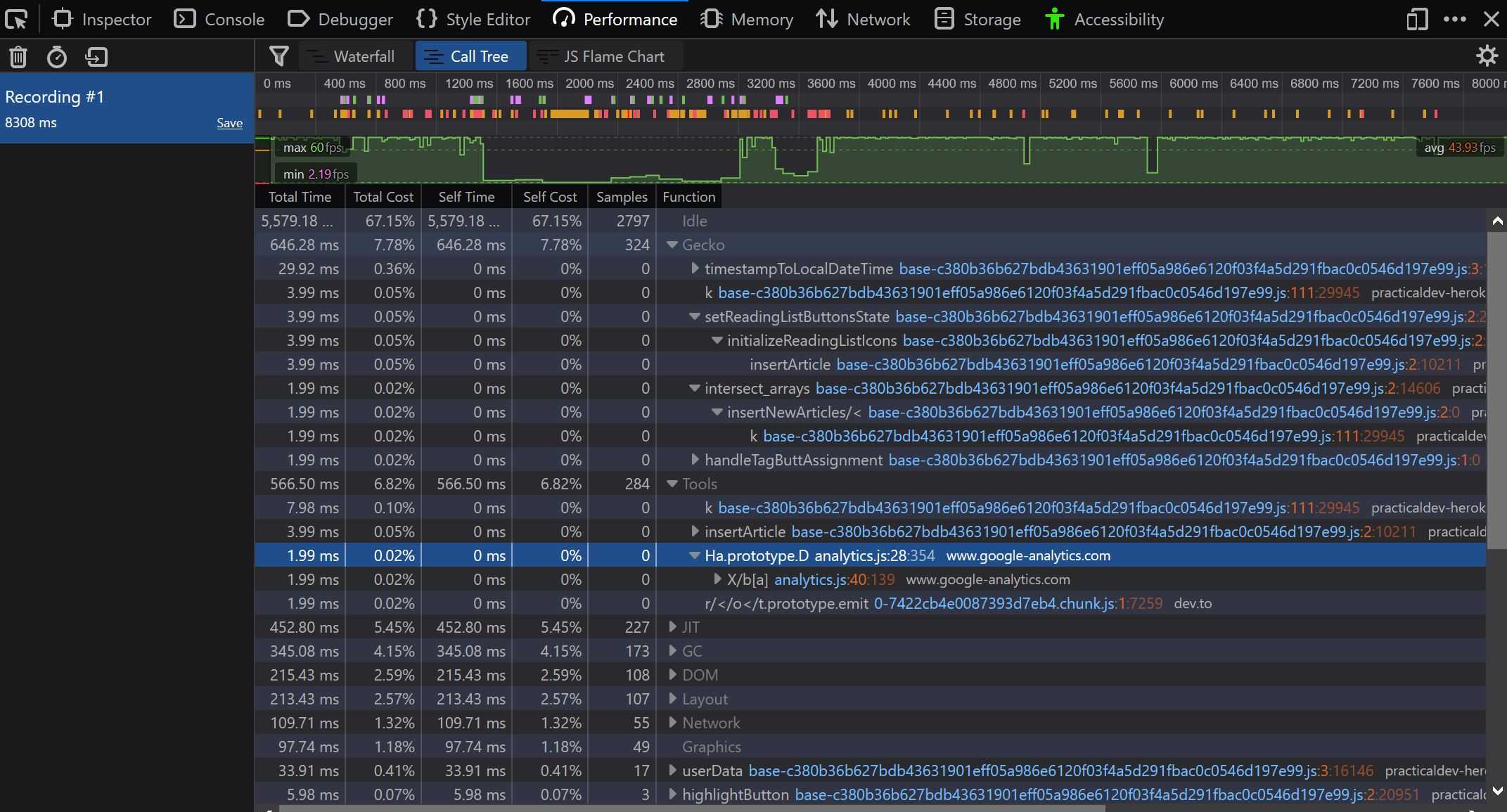Switch to the Waterfall view
The width and height of the screenshot is (1507, 812).
click(x=354, y=56)
